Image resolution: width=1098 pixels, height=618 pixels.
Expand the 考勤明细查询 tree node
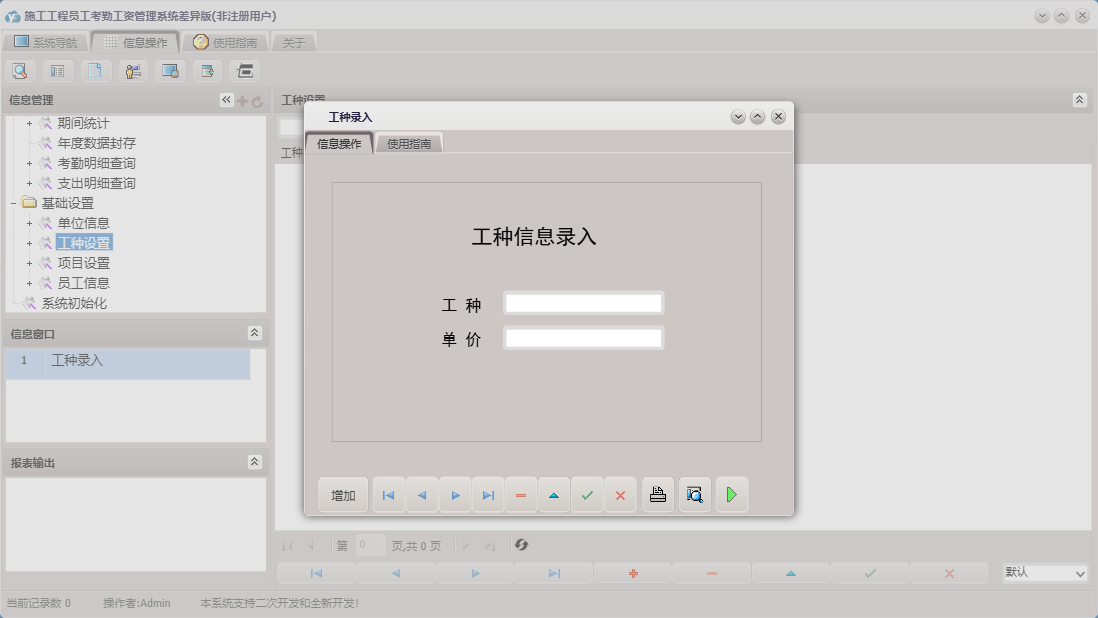[x=29, y=163]
